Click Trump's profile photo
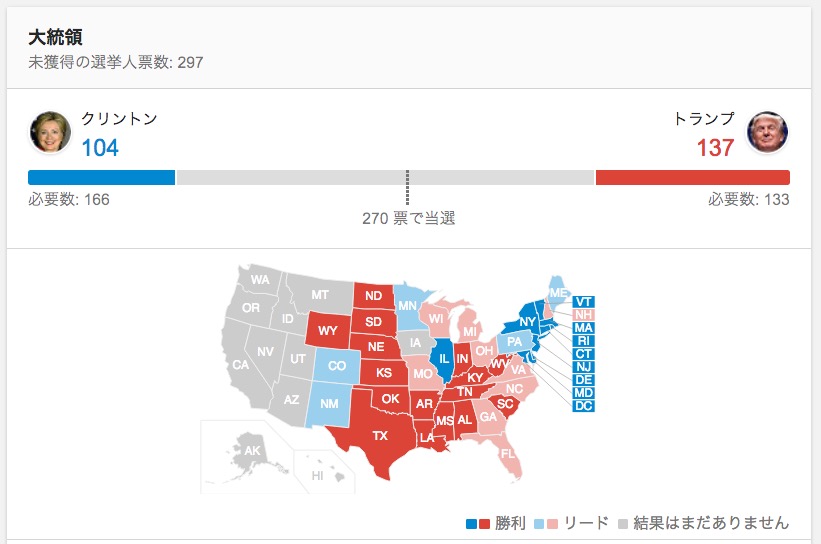 [x=768, y=132]
